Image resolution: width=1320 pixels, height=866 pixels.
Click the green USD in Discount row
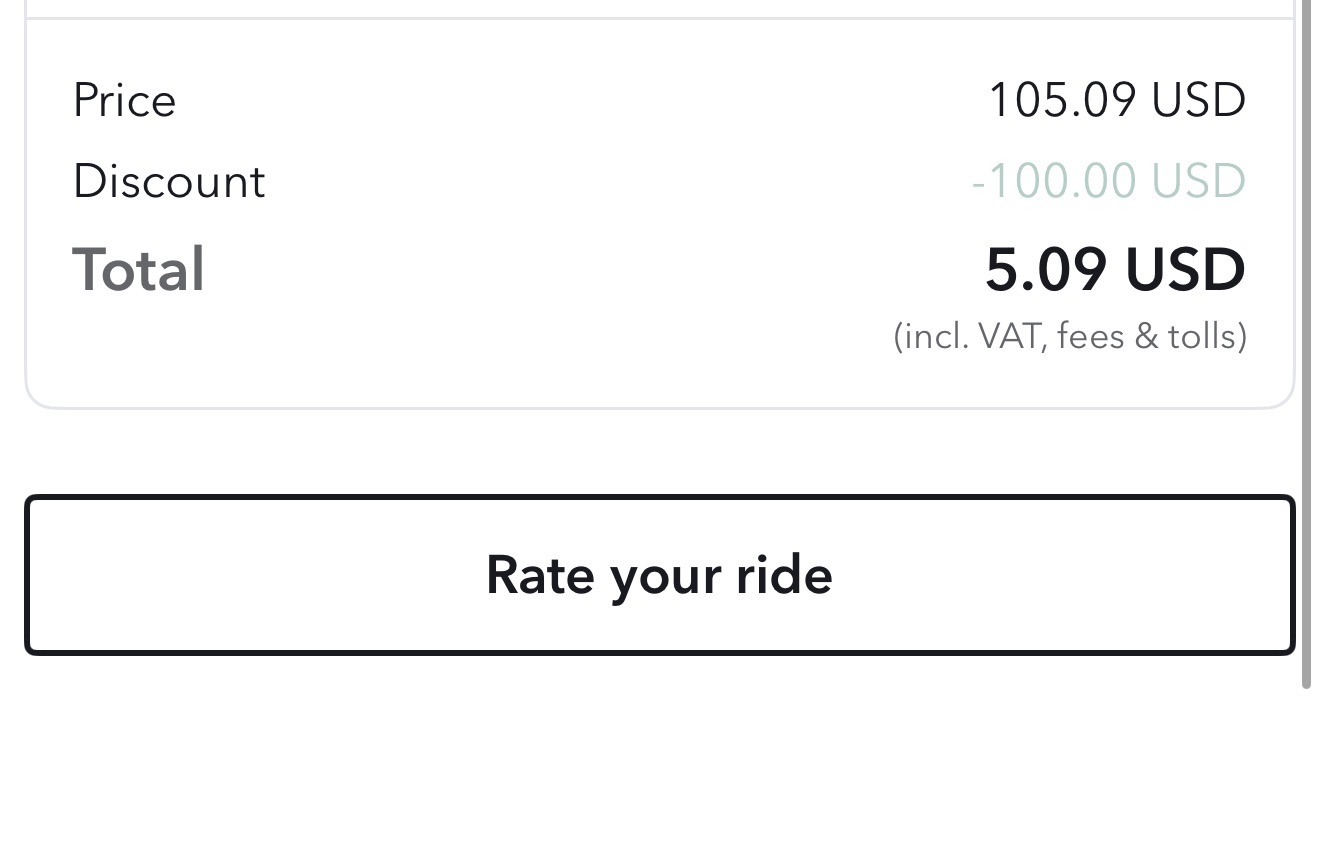[1198, 181]
